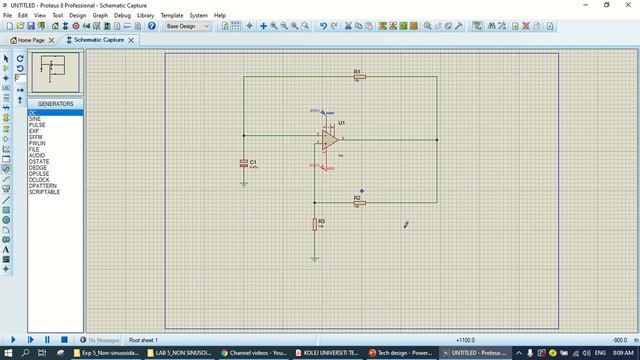This screenshot has width=640, height=360.
Task: Open the Template menu
Action: coord(172,15)
